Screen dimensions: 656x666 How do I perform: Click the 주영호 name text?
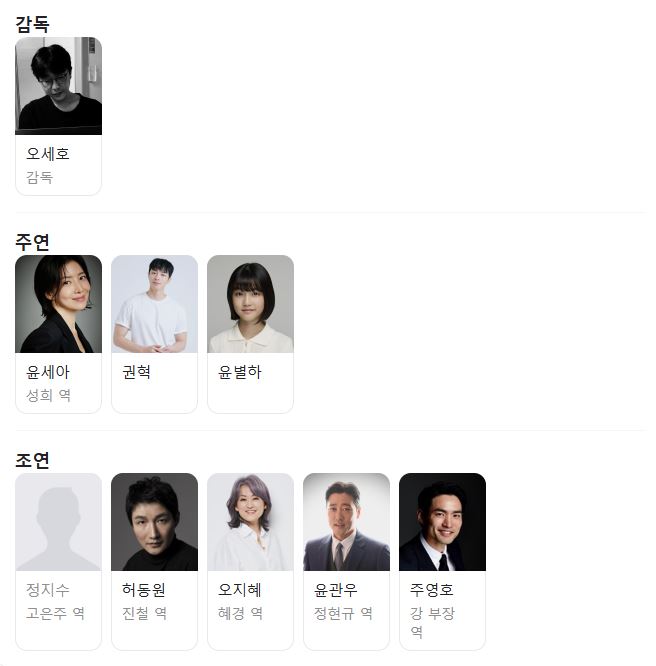tap(432, 590)
